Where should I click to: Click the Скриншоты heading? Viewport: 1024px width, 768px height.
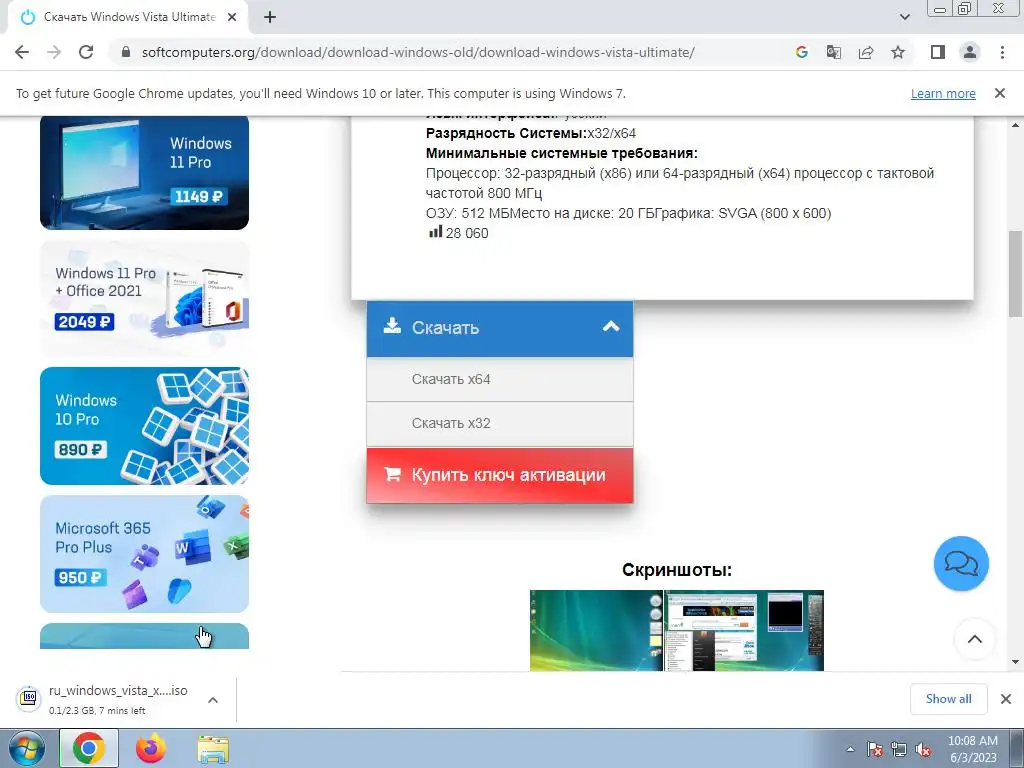coord(677,569)
